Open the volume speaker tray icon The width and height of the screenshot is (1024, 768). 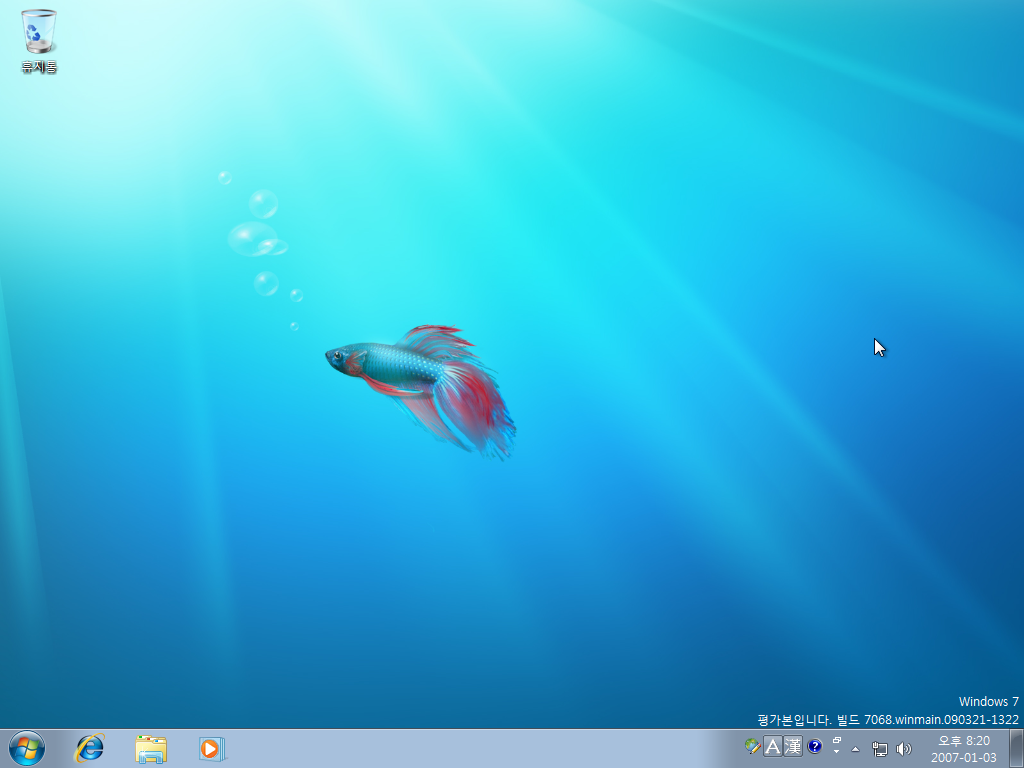click(904, 749)
